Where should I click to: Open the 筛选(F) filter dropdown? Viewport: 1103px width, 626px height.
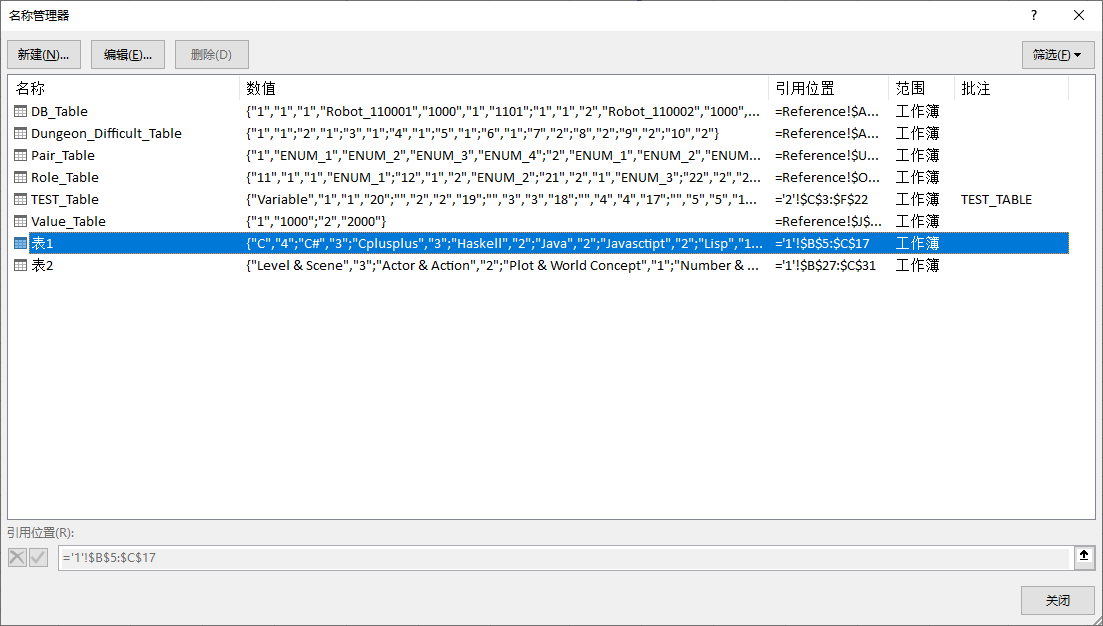coord(1058,55)
